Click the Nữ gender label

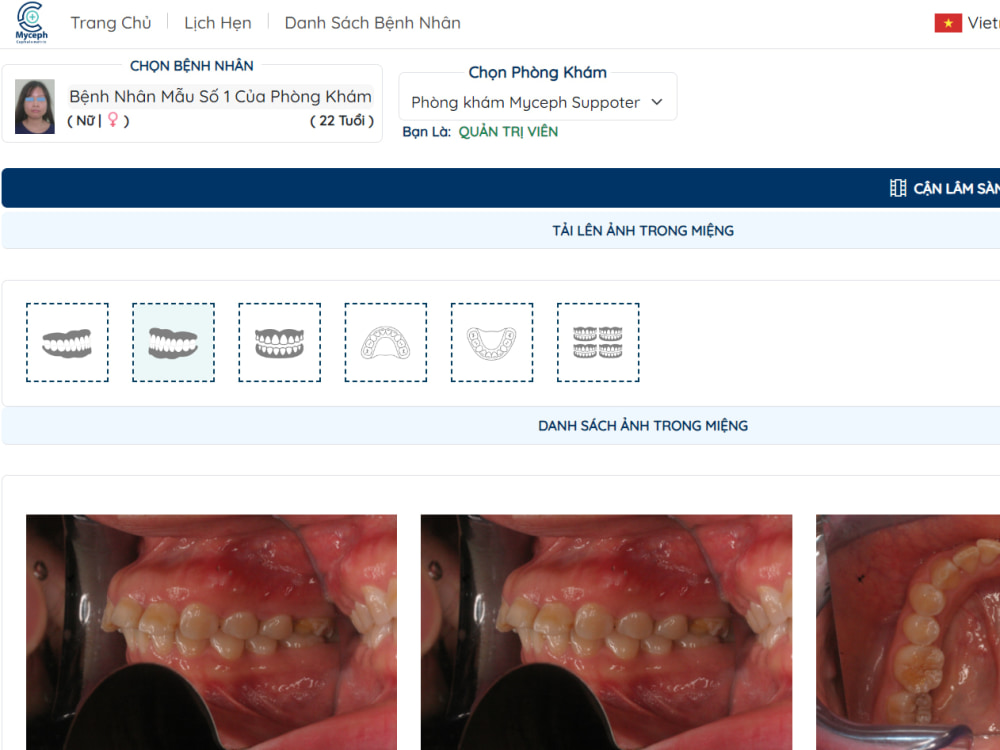click(x=85, y=121)
